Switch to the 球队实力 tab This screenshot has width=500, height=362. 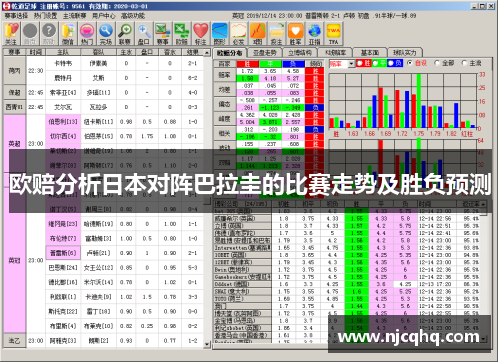[x=405, y=53]
